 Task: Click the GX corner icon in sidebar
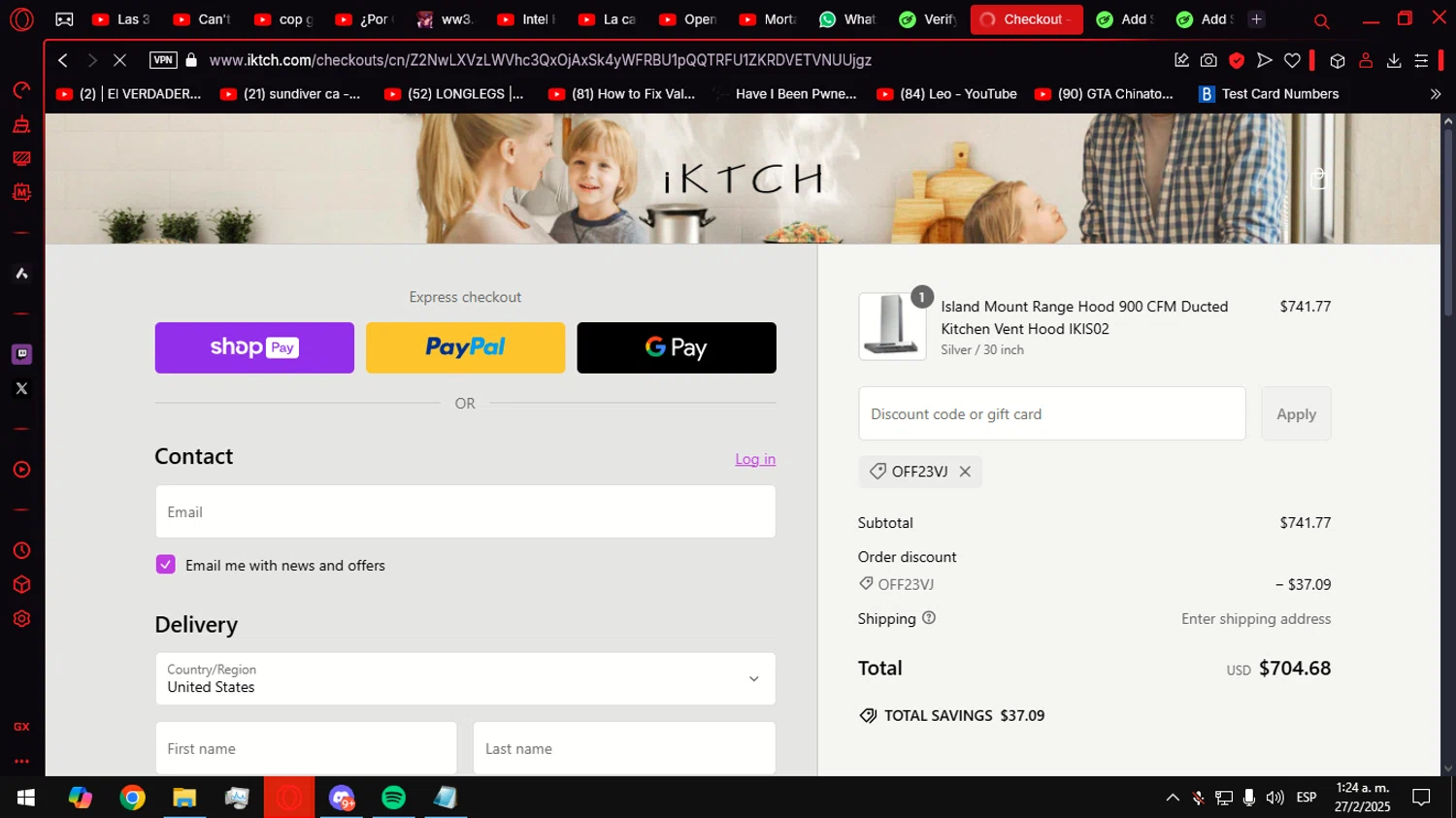21,727
